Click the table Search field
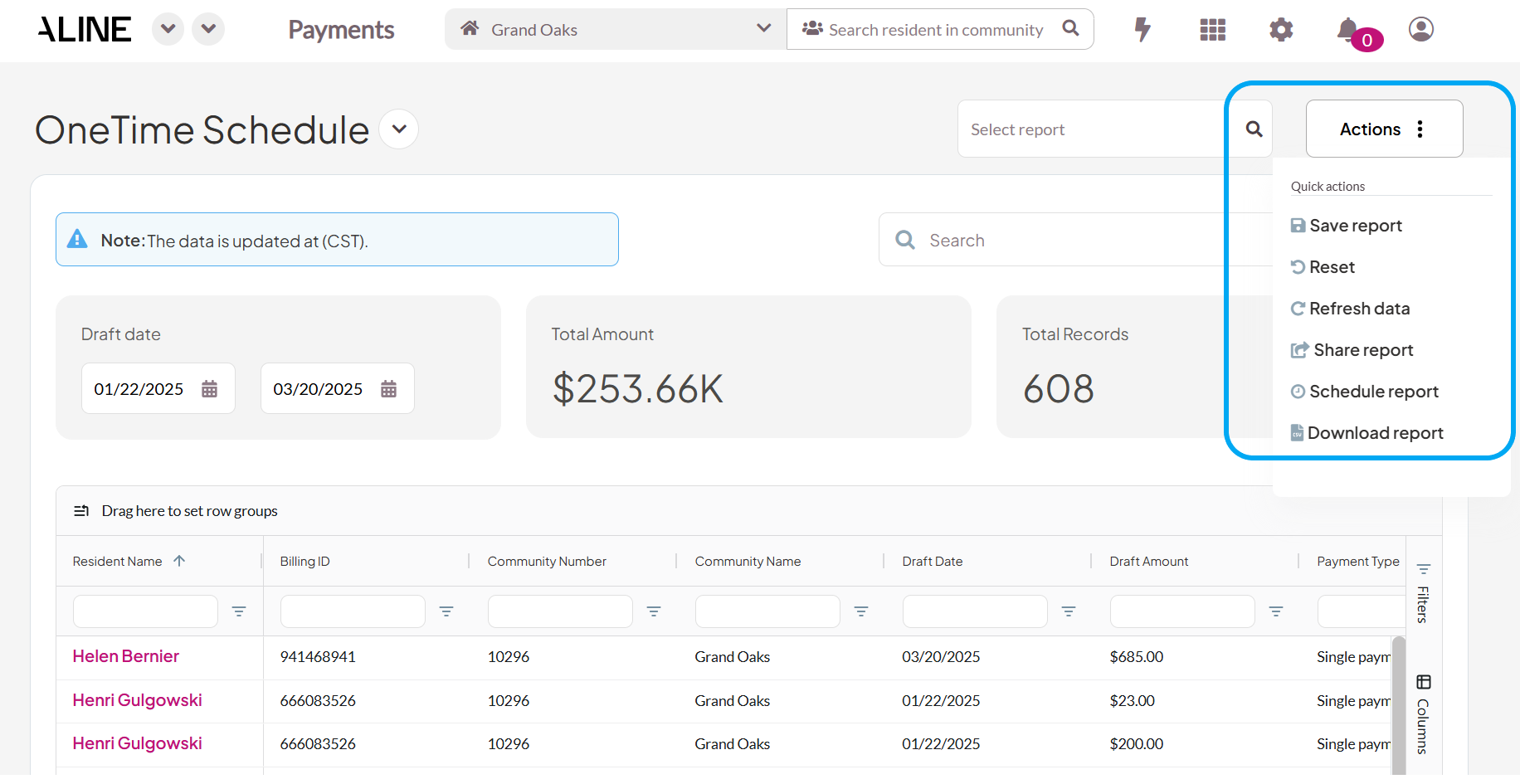 click(1074, 240)
